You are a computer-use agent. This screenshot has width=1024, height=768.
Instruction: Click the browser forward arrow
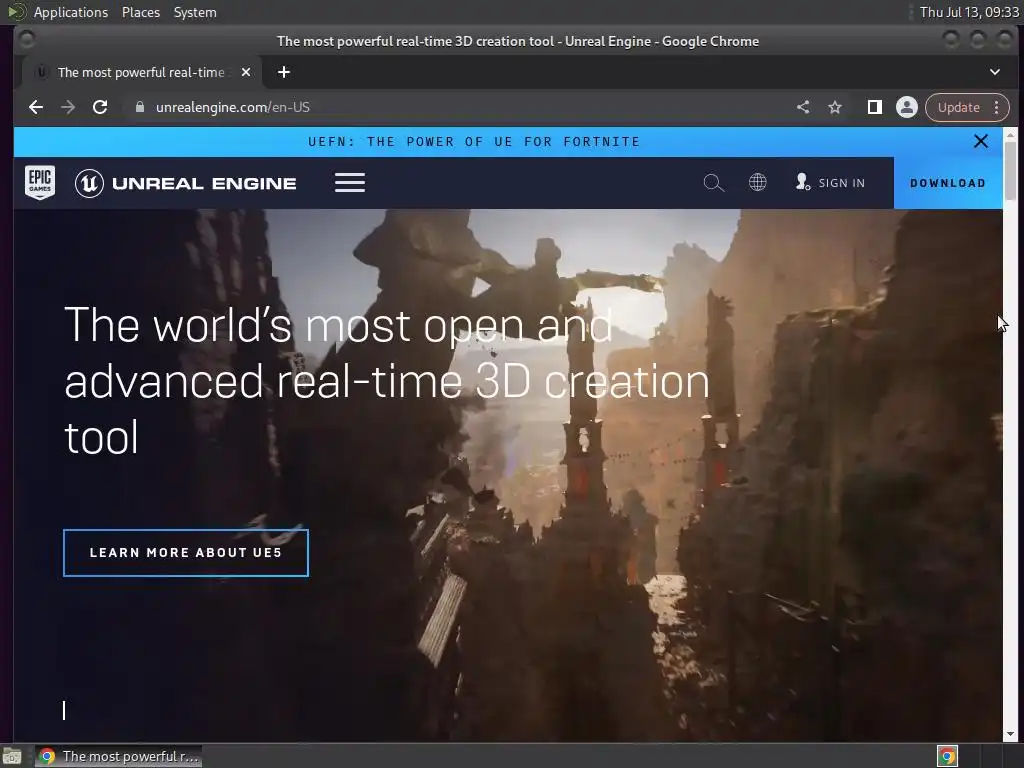(68, 107)
